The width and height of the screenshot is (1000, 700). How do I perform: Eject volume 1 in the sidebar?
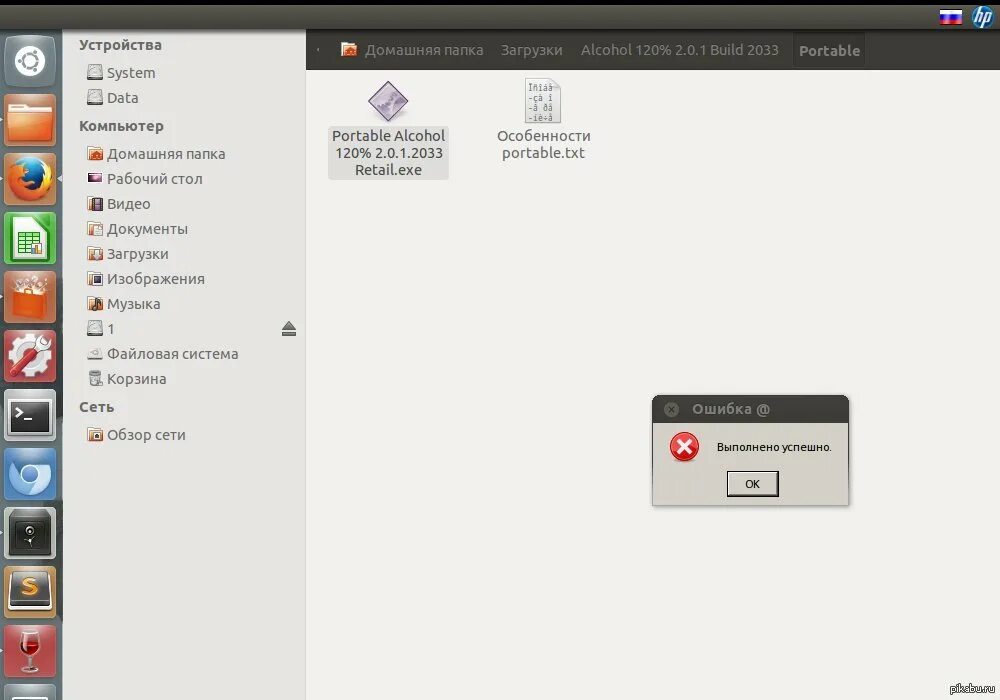coord(289,329)
